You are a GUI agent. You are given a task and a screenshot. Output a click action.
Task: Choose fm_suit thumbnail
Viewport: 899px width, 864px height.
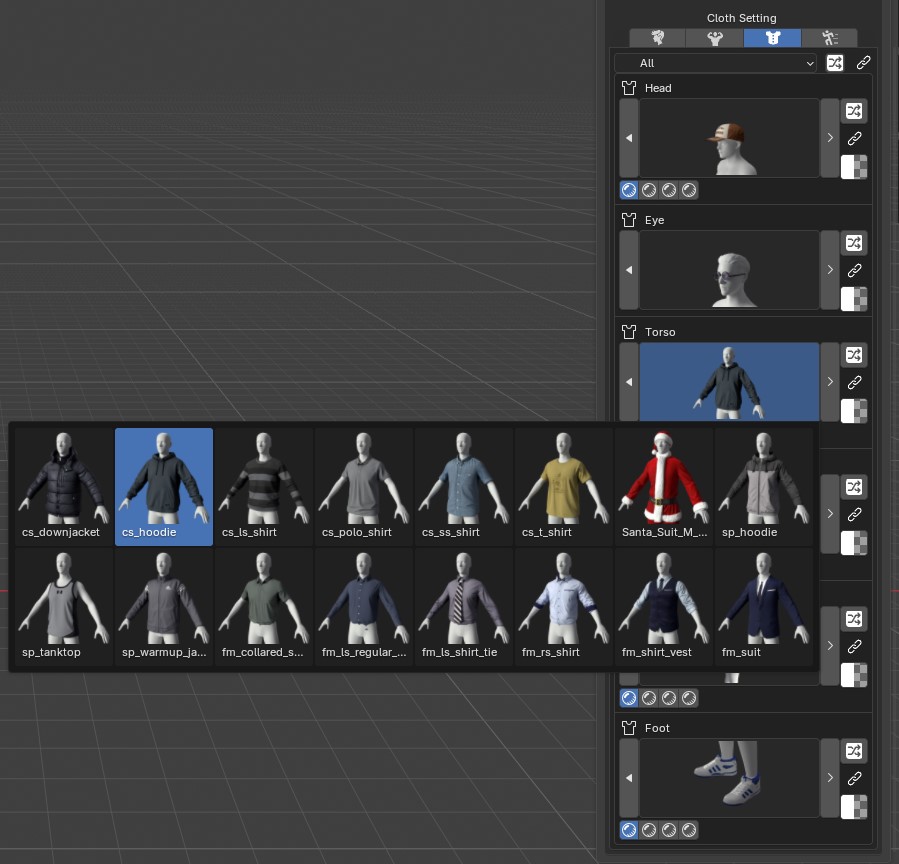pyautogui.click(x=764, y=607)
